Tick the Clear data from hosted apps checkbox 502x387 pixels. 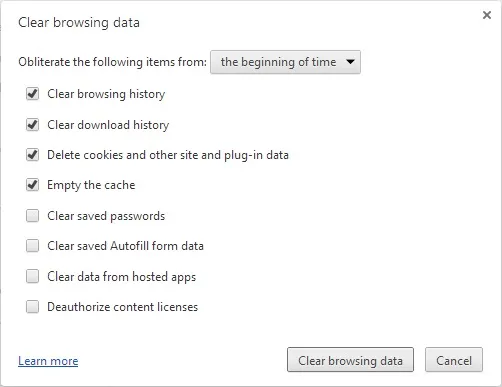point(32,276)
